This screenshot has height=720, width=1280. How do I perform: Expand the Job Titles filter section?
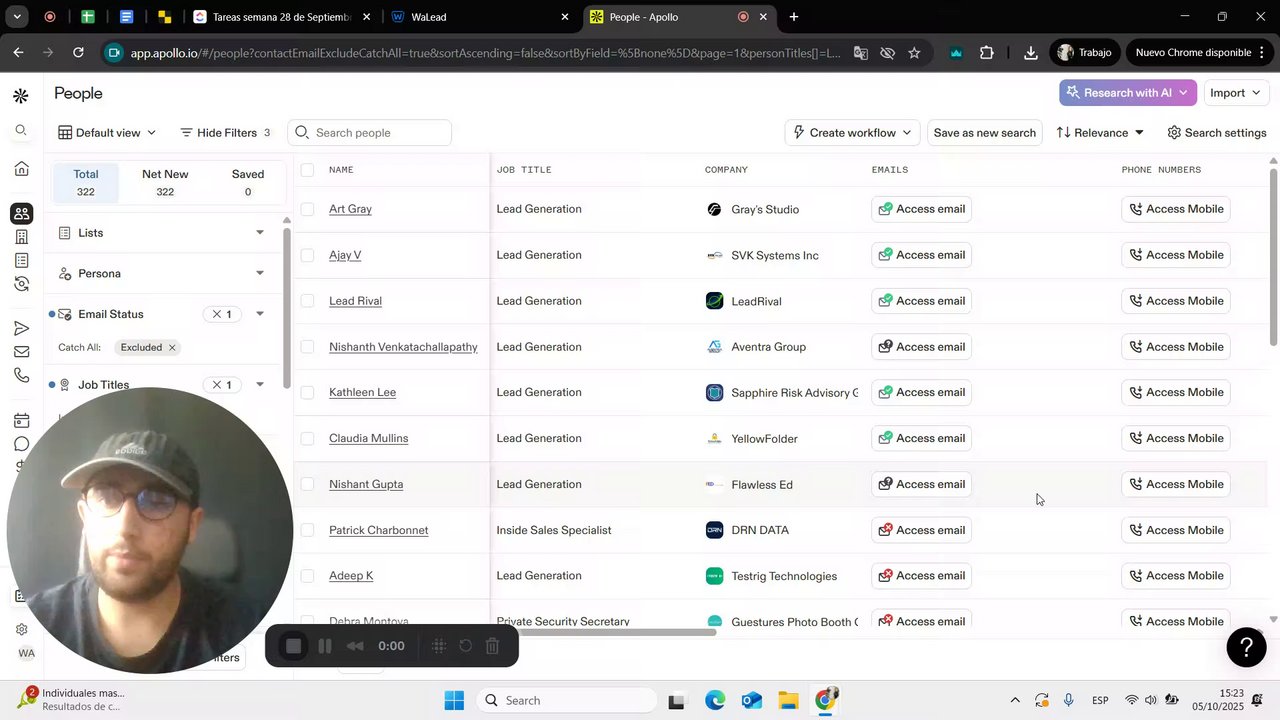(x=260, y=385)
